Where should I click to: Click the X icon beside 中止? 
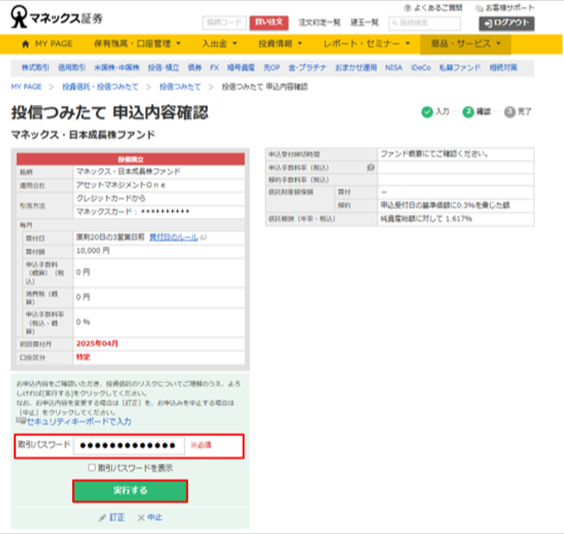click(x=141, y=518)
